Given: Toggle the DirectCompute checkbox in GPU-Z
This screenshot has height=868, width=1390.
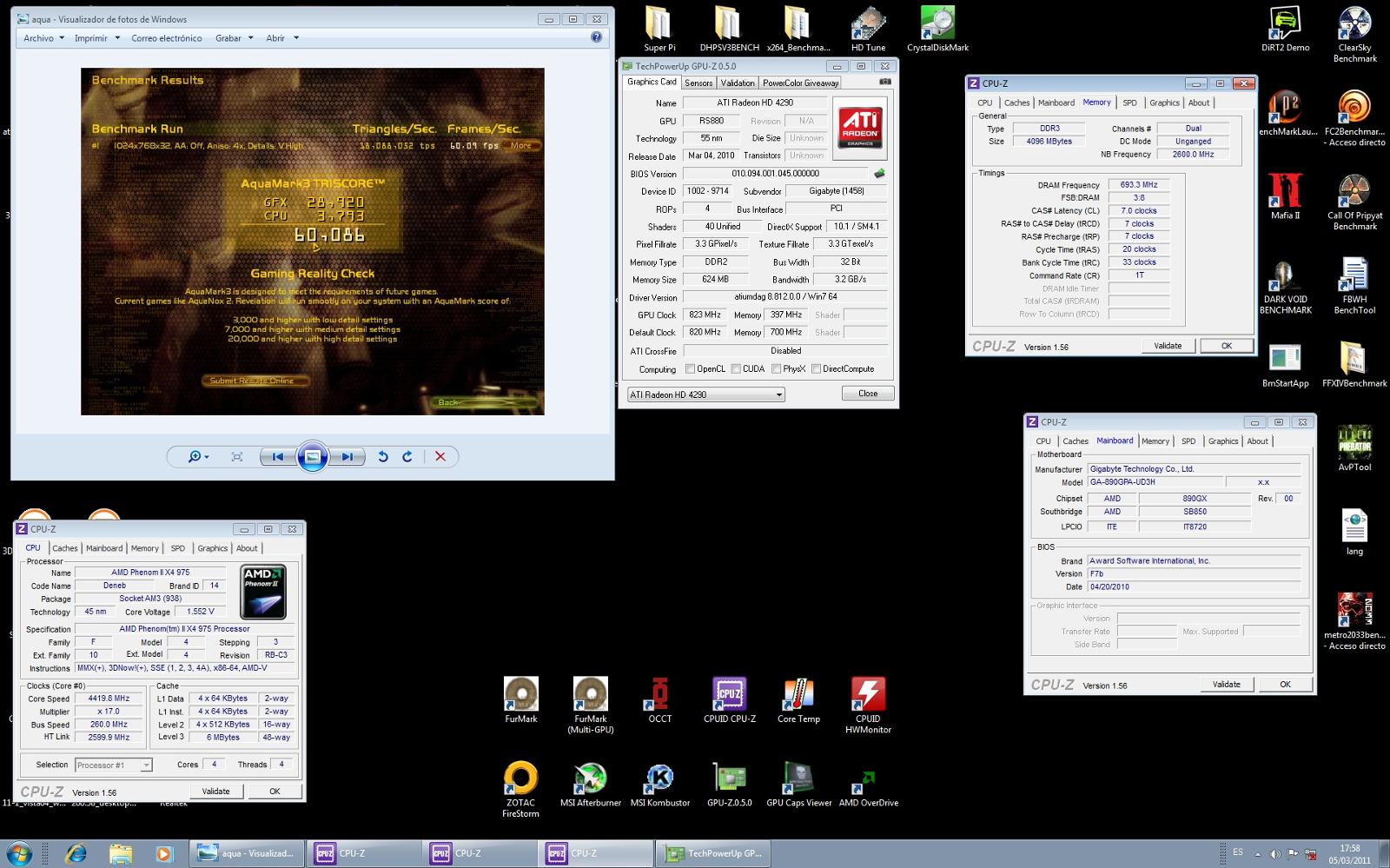Looking at the screenshot, I should (x=816, y=369).
